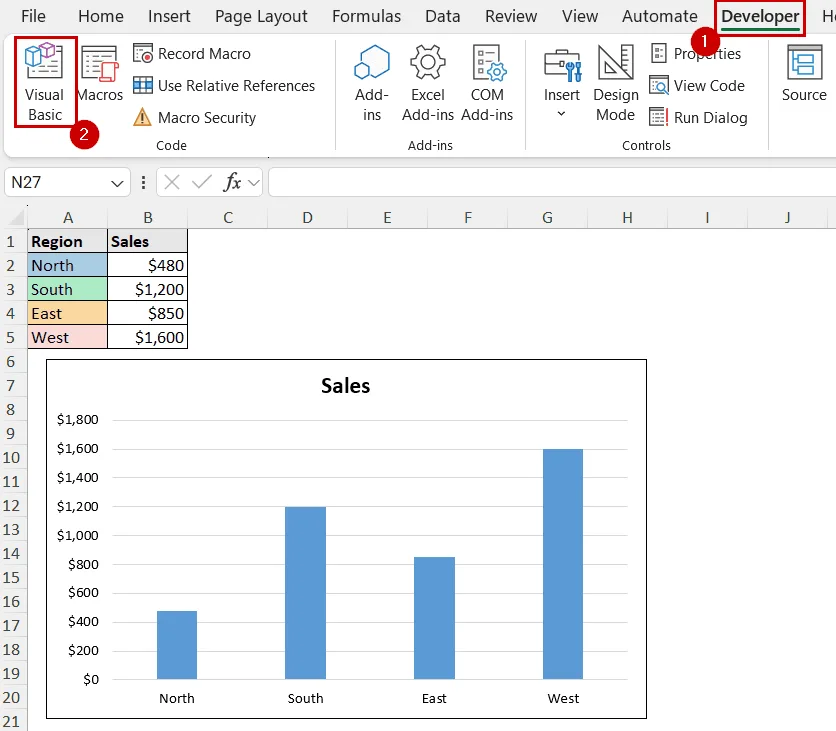Switch to the Home tab

pyautogui.click(x=101, y=17)
